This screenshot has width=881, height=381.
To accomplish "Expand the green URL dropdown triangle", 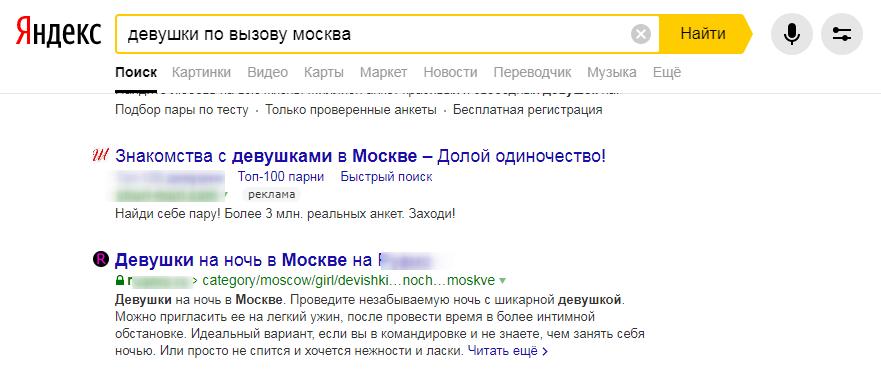I will [502, 280].
